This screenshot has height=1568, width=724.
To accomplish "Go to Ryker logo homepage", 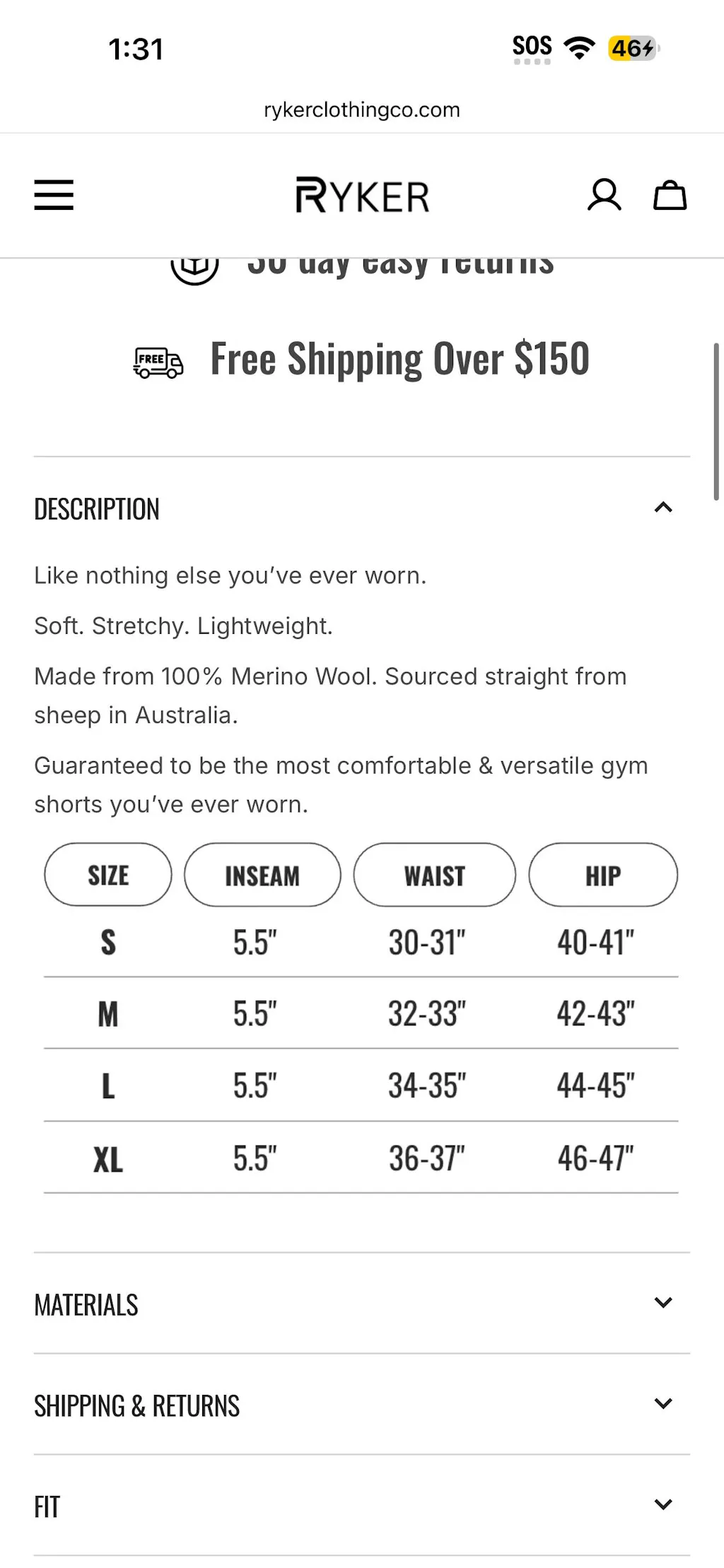I will pyautogui.click(x=362, y=195).
